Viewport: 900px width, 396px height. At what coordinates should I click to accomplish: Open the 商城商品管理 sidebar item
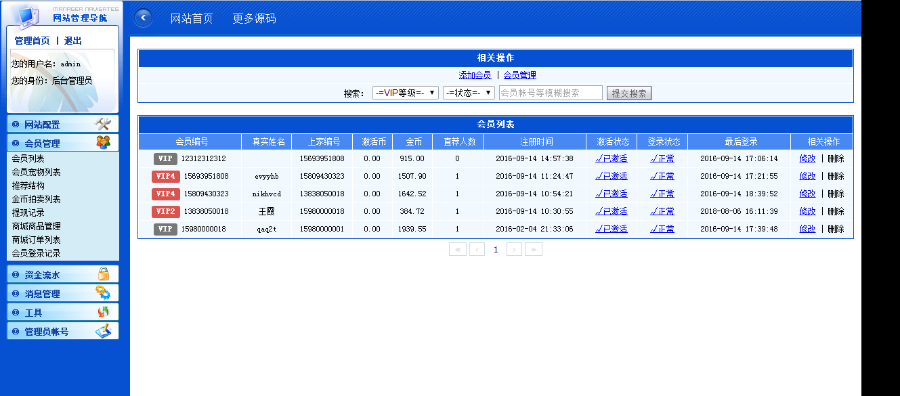coord(36,226)
